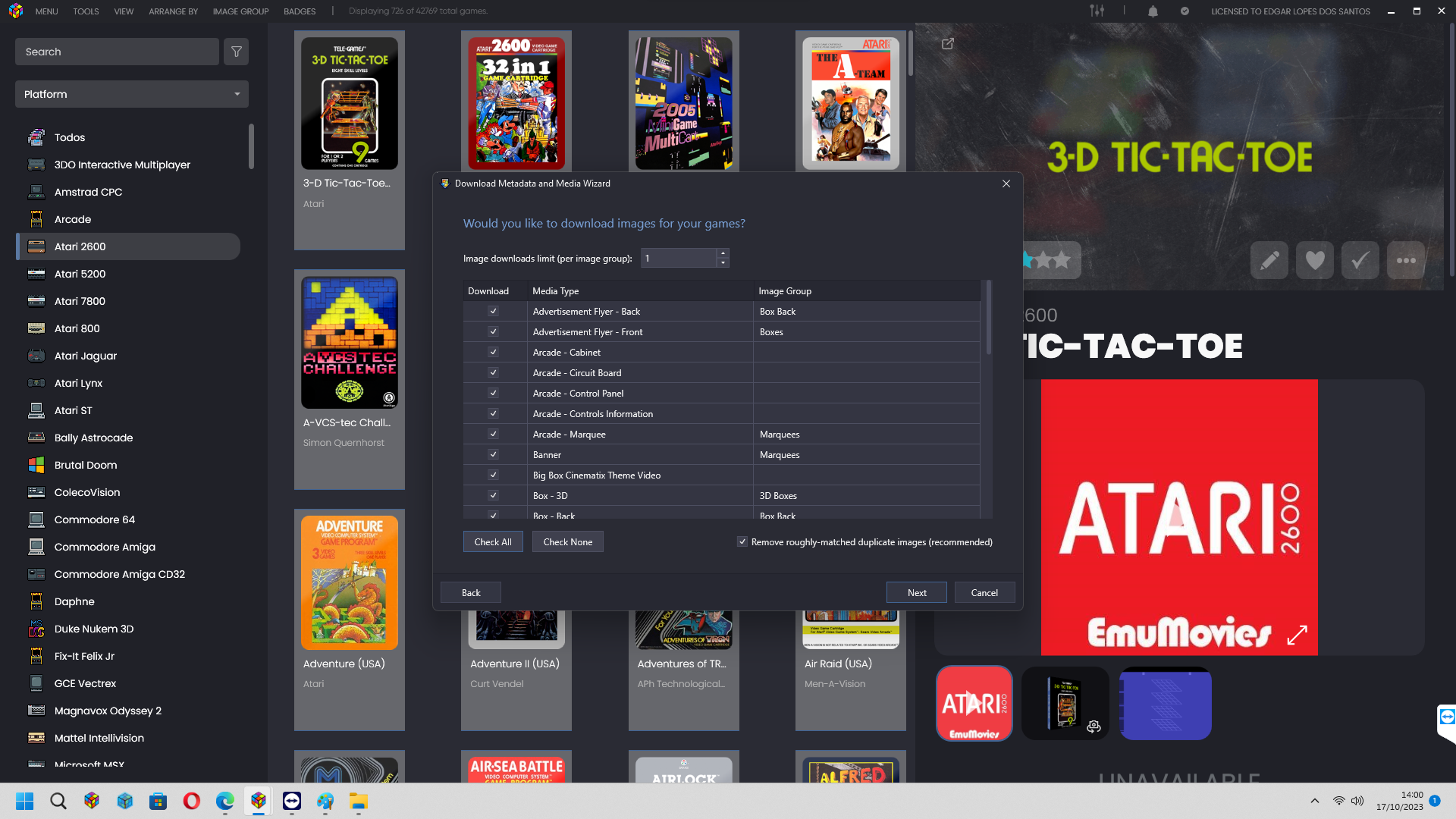
Task: Click the TeamViewer side panel icon
Action: point(1447,717)
